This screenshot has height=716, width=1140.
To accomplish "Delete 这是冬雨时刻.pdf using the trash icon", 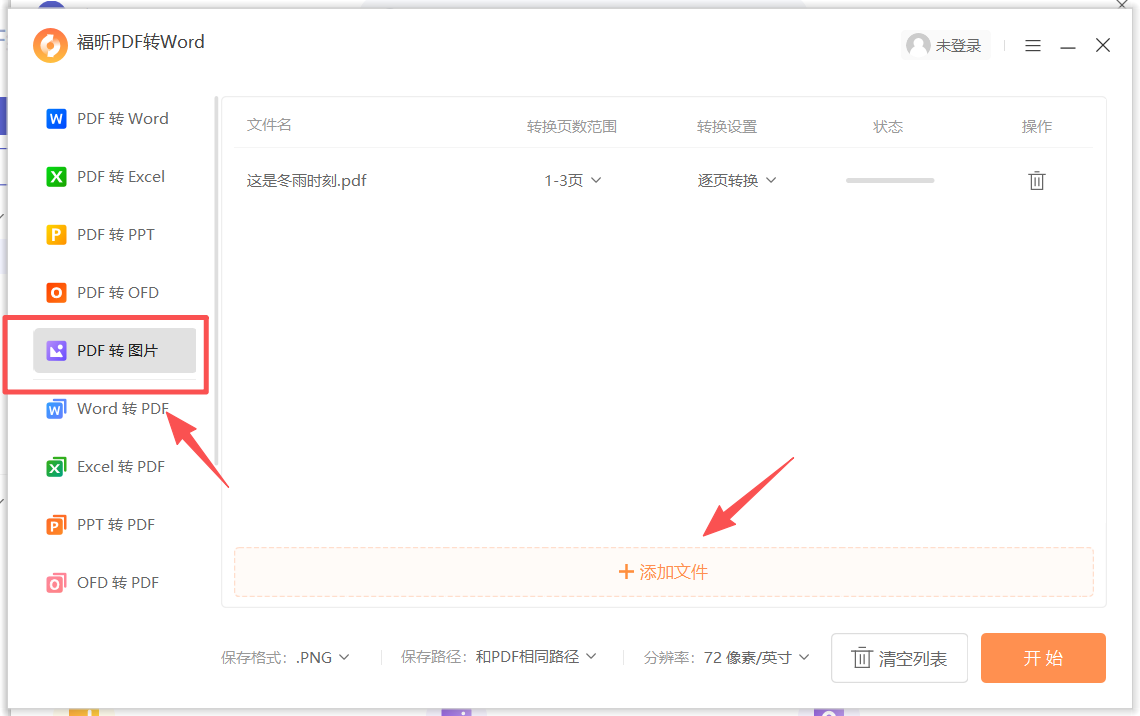I will (1036, 180).
